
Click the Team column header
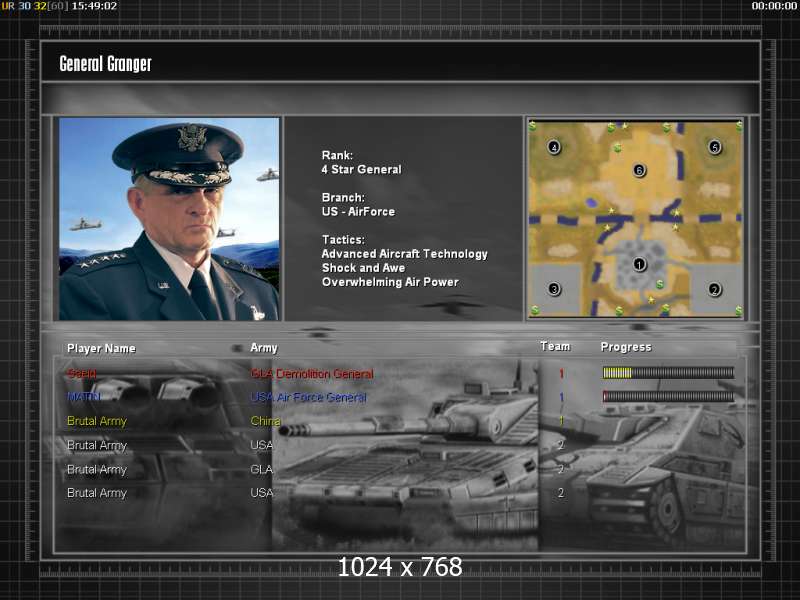coord(555,346)
